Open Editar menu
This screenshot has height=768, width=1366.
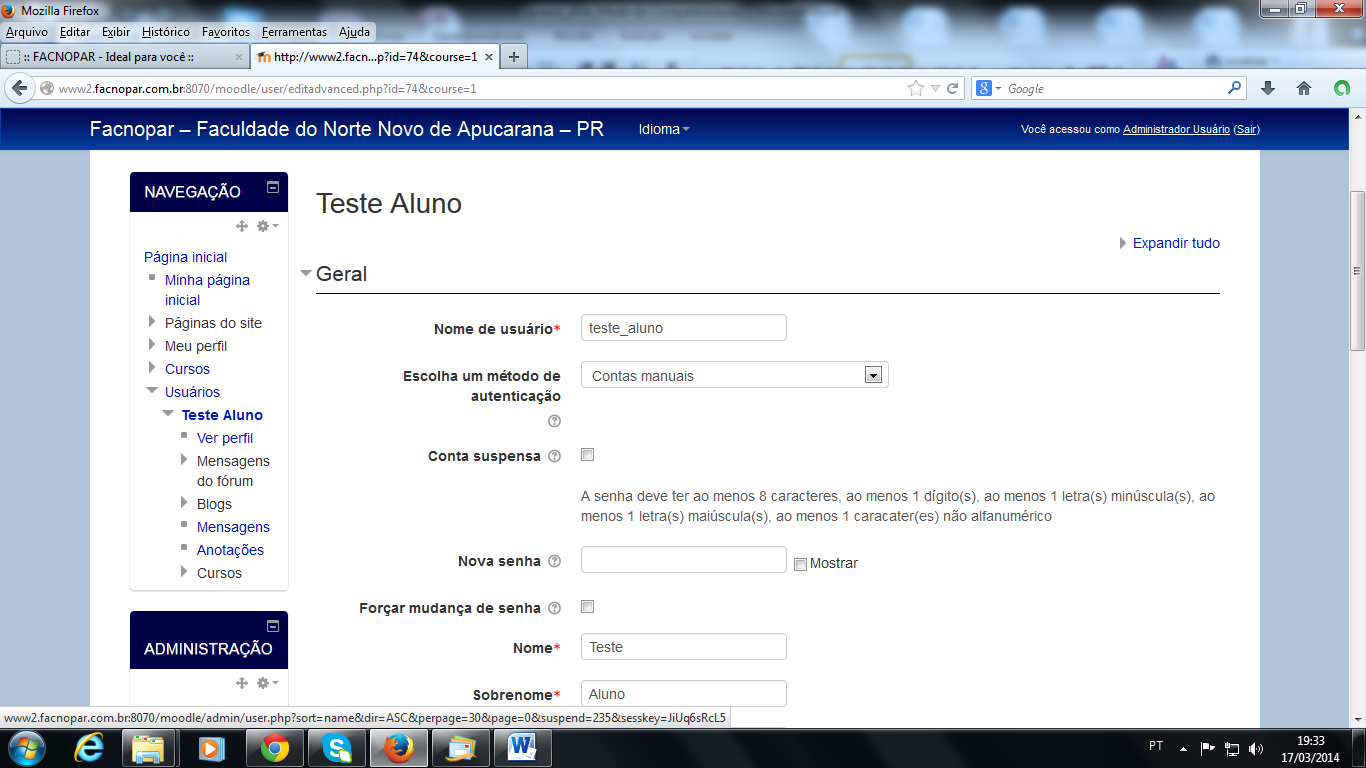[75, 32]
